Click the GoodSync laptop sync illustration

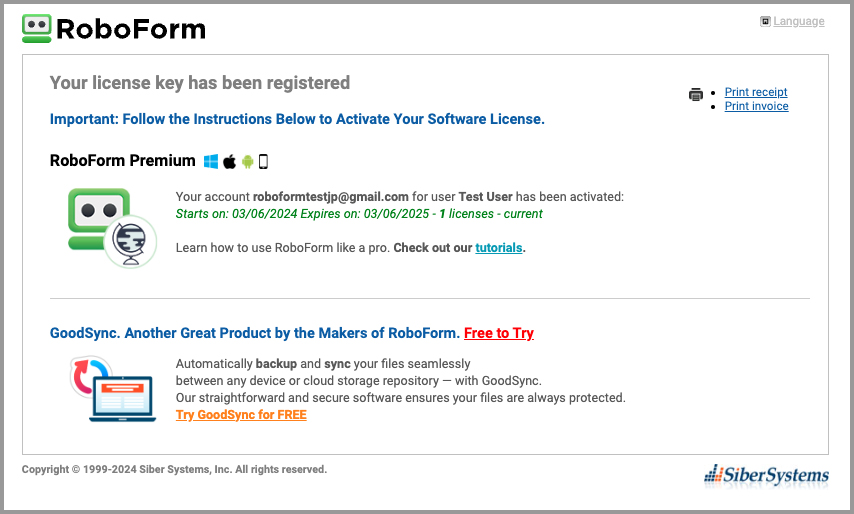111,389
